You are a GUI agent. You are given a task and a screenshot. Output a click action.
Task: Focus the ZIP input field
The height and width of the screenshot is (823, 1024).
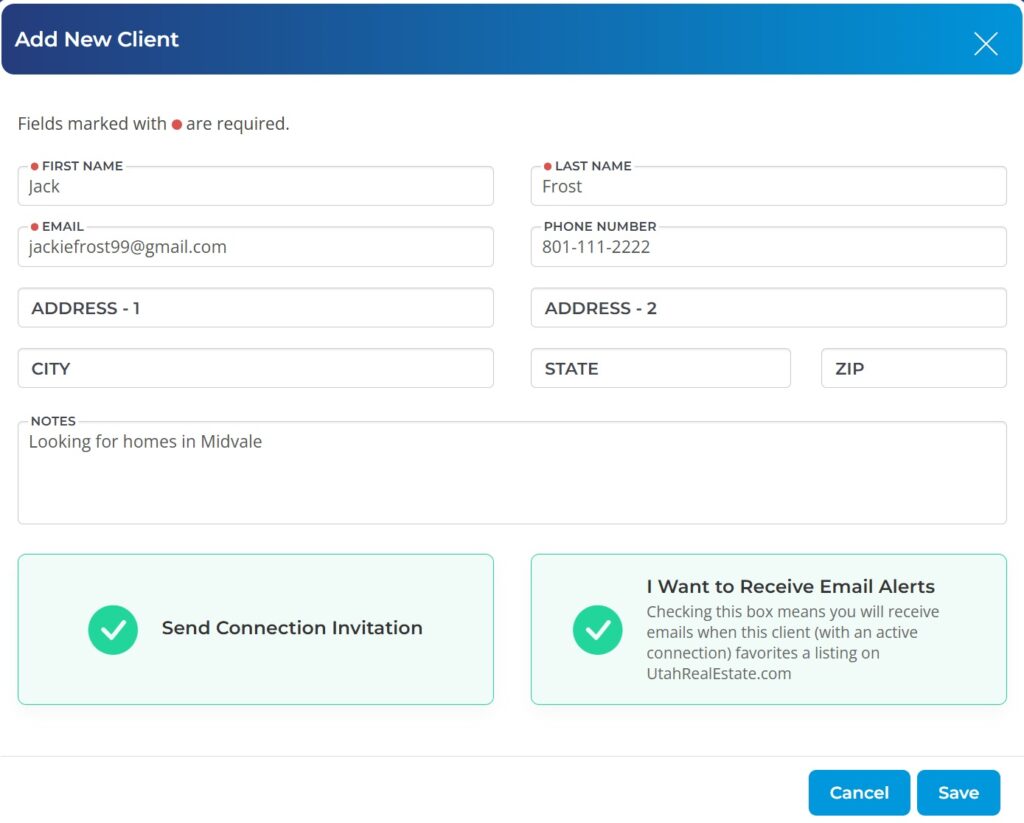[x=913, y=368]
